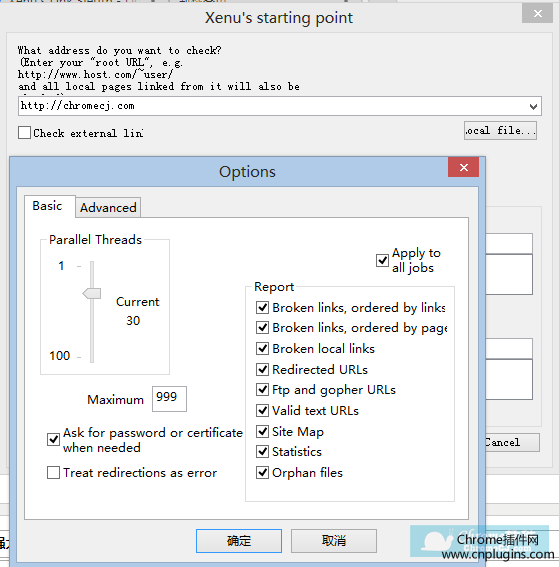Select the Basic tab

[x=49, y=206]
